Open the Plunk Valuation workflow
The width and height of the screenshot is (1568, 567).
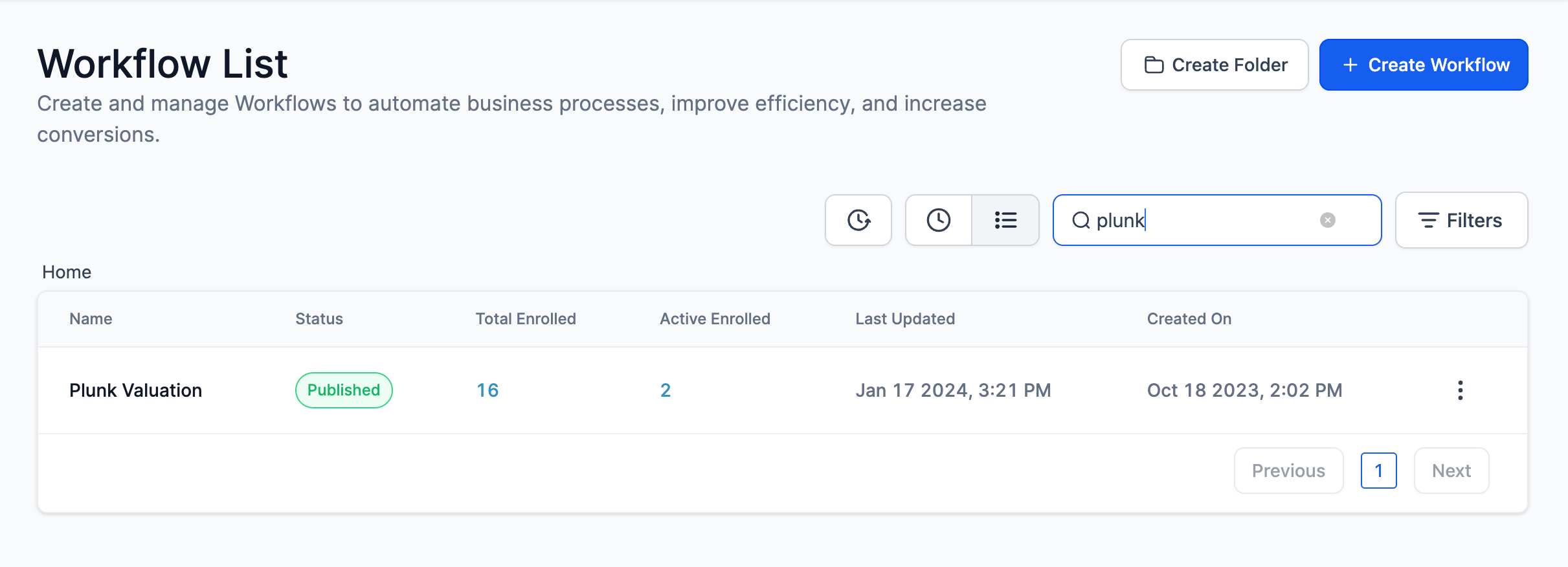coord(136,390)
